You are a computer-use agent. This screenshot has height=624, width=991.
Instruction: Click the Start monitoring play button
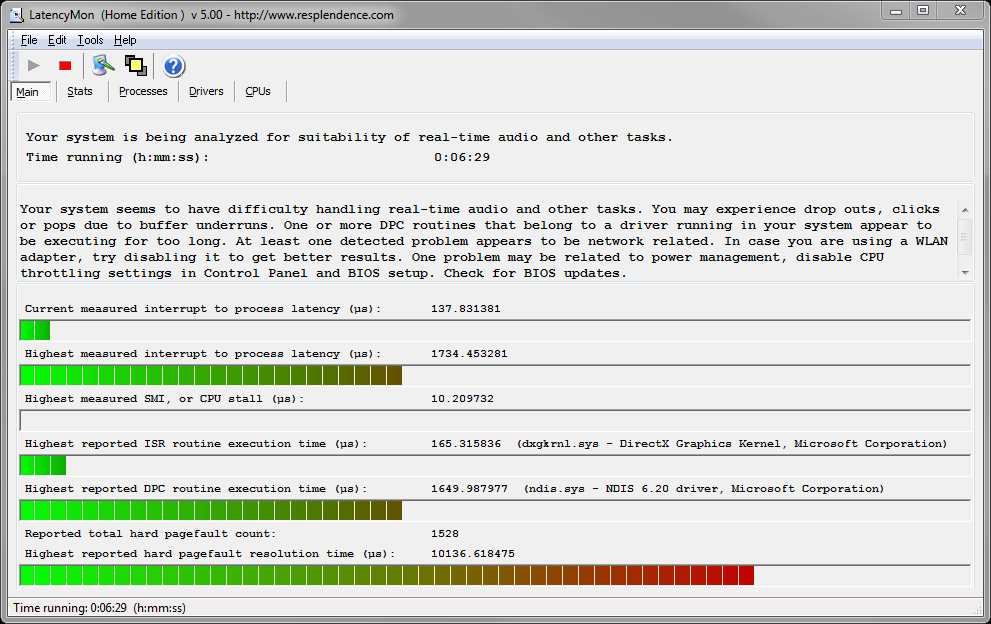click(34, 66)
